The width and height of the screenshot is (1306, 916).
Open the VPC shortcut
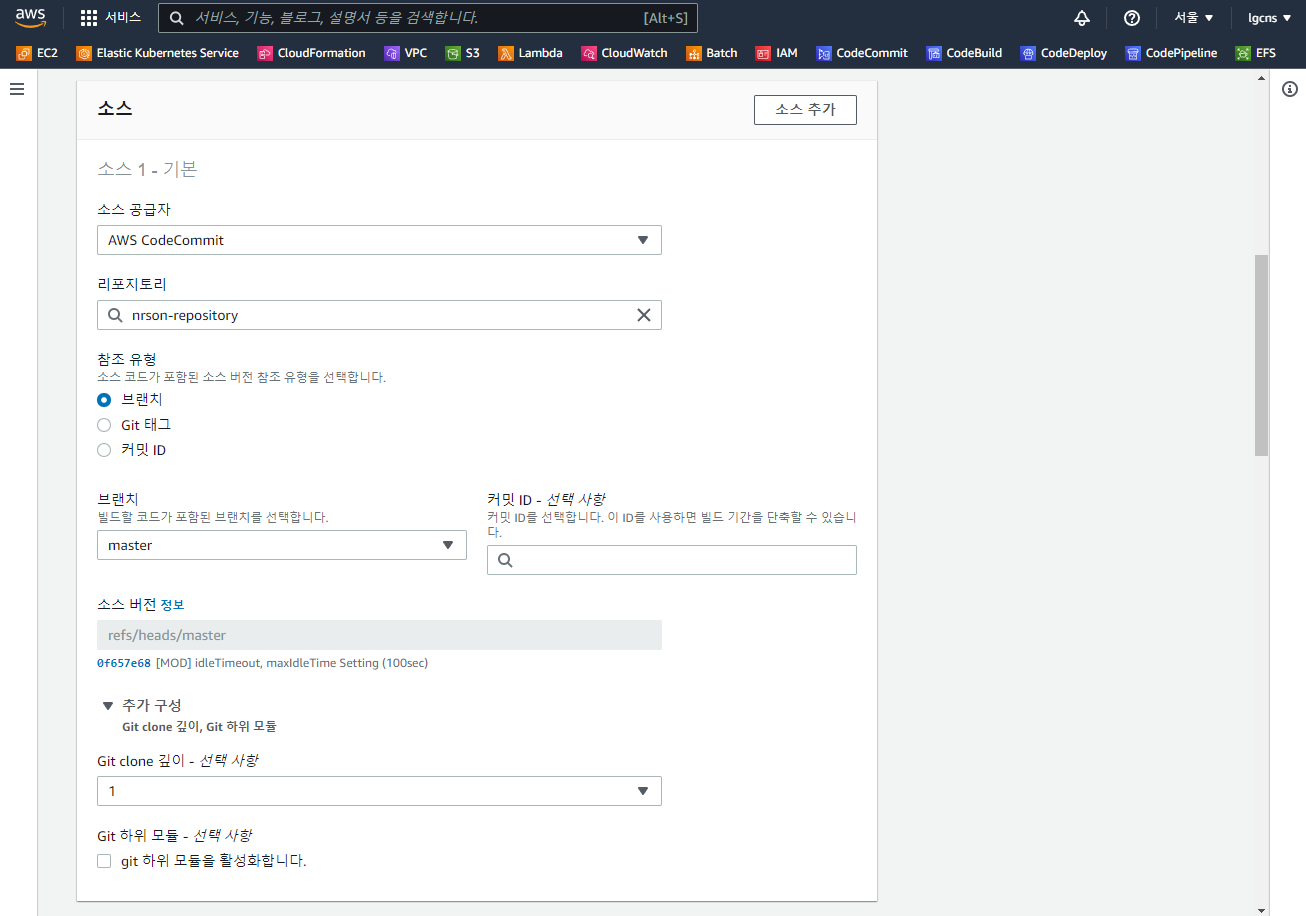[406, 53]
